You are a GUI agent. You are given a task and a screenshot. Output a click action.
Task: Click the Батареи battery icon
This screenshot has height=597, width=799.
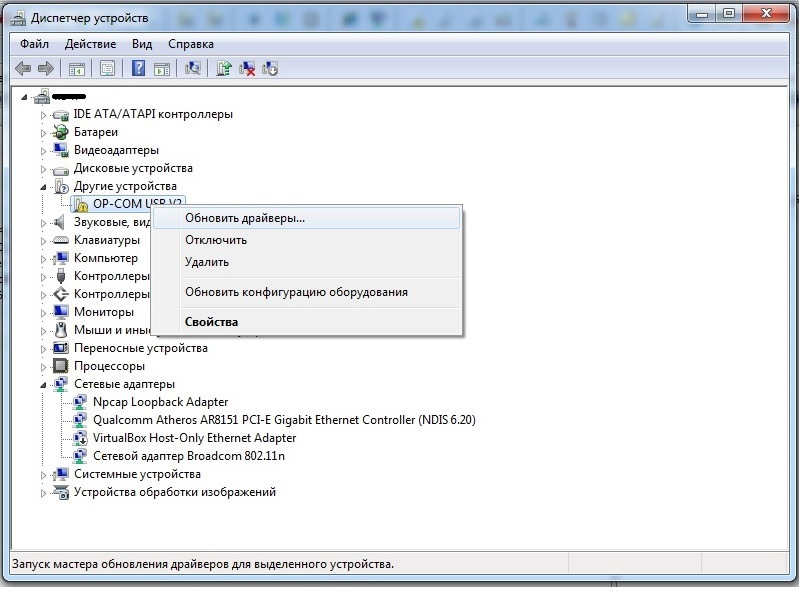coord(61,132)
